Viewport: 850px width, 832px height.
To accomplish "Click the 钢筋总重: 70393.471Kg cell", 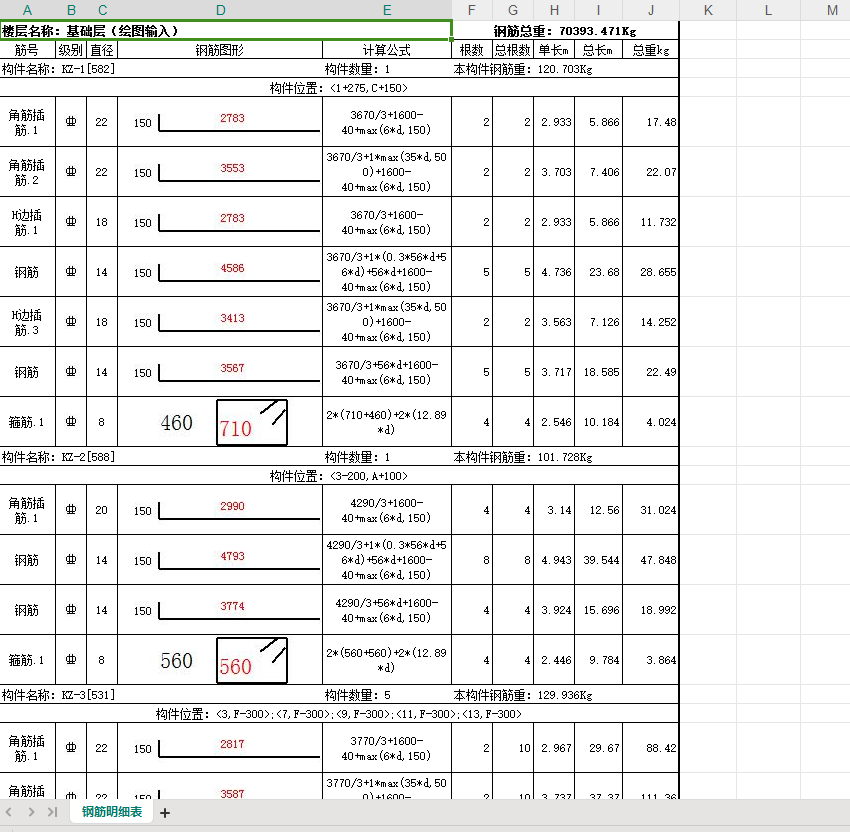I will pos(565,31).
